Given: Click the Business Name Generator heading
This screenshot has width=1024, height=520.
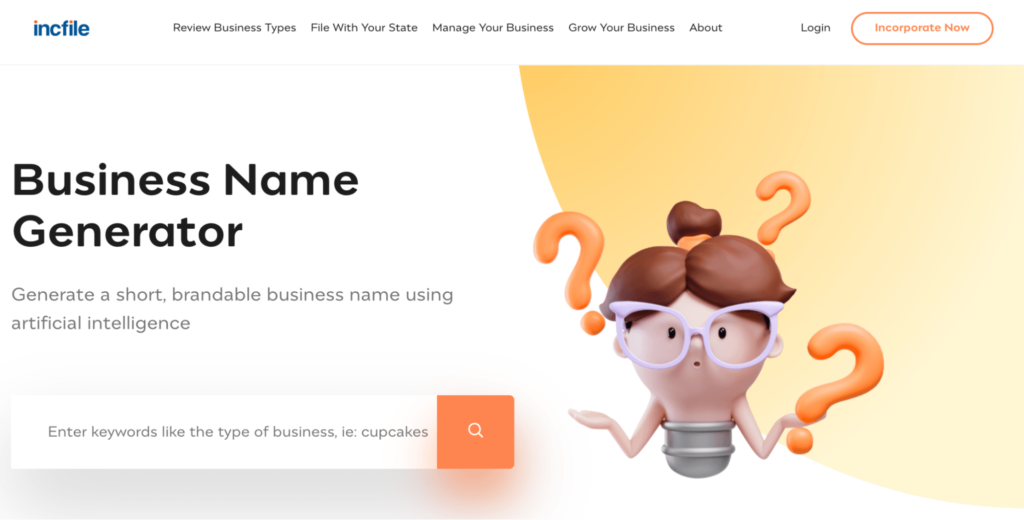Looking at the screenshot, I should (185, 205).
